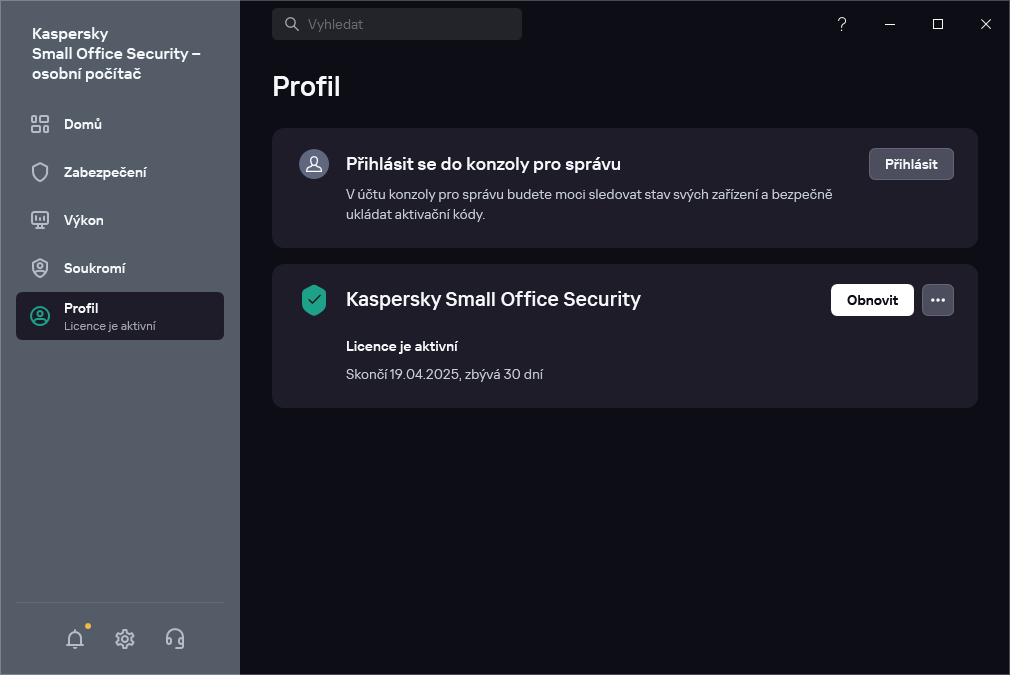
Task: Open the notifications bell icon
Action: (75, 639)
